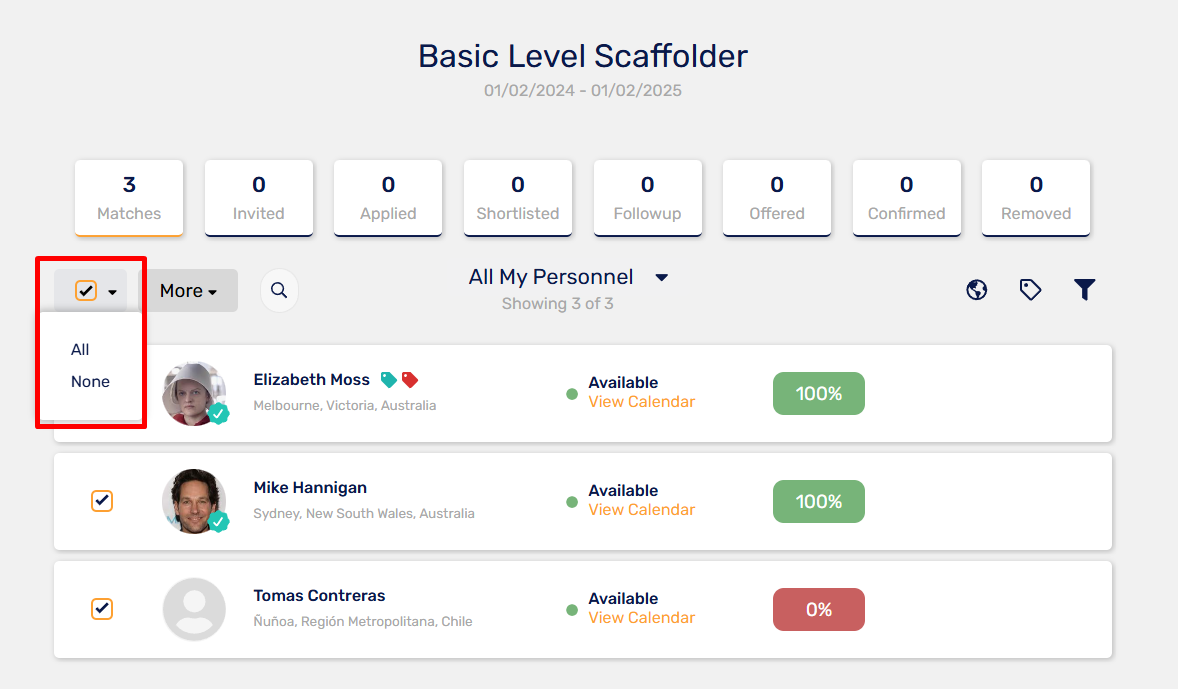Open the search magnifier icon

279,290
